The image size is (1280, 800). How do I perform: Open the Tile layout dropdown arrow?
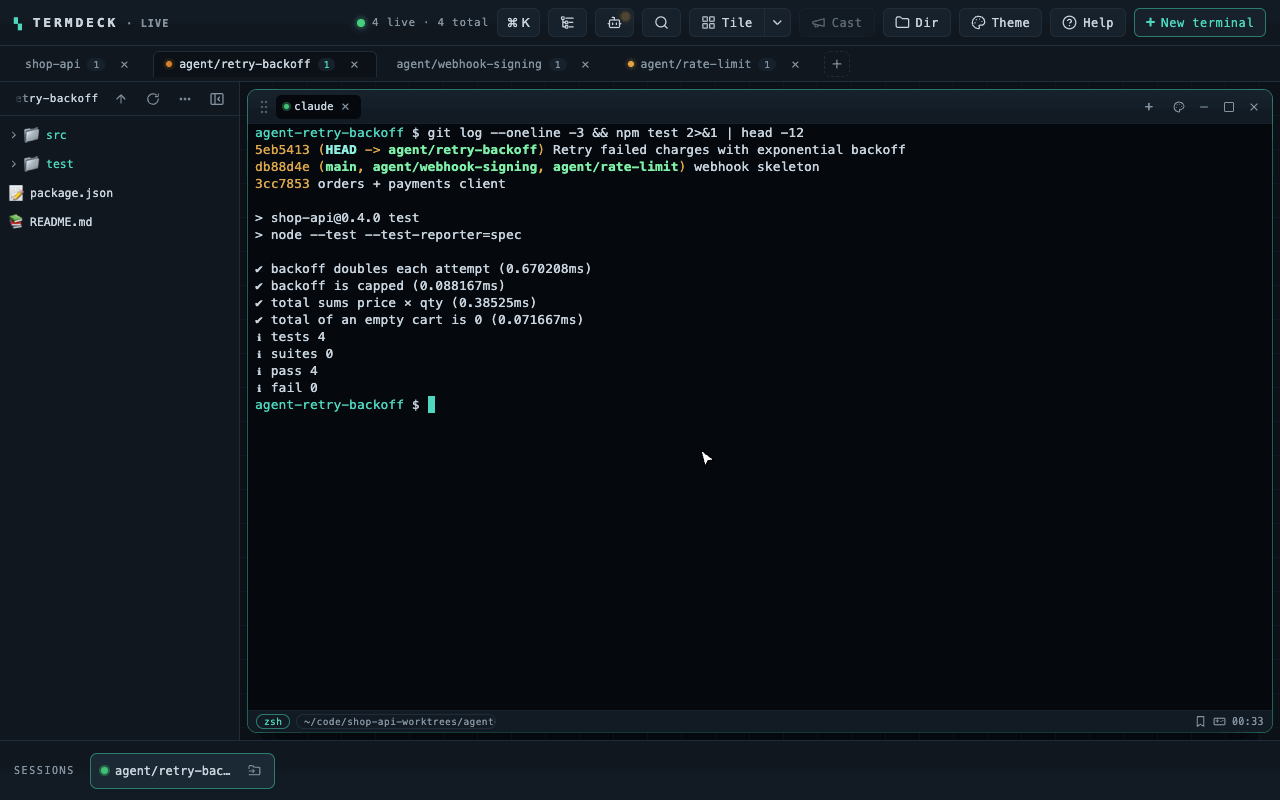(x=778, y=22)
